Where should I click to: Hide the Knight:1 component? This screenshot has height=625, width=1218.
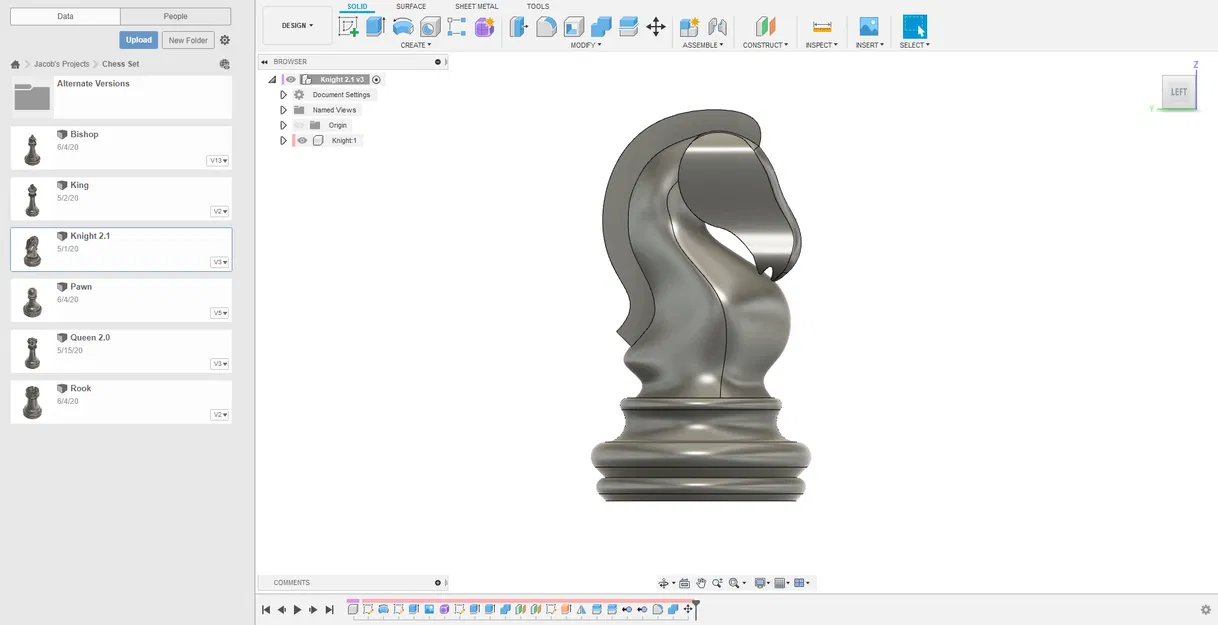(x=302, y=140)
